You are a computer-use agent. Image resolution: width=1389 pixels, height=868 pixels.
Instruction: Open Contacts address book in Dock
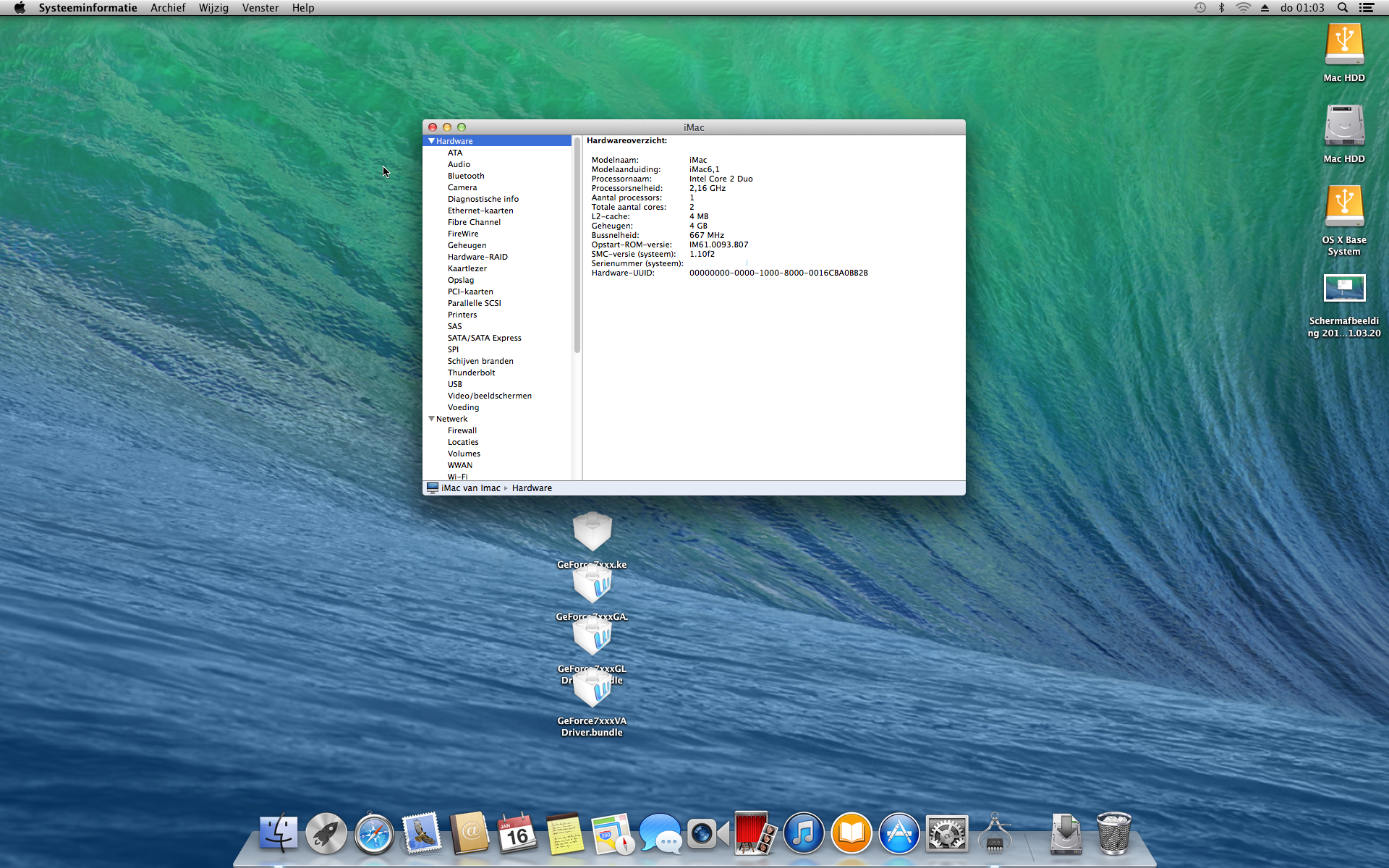pos(470,834)
